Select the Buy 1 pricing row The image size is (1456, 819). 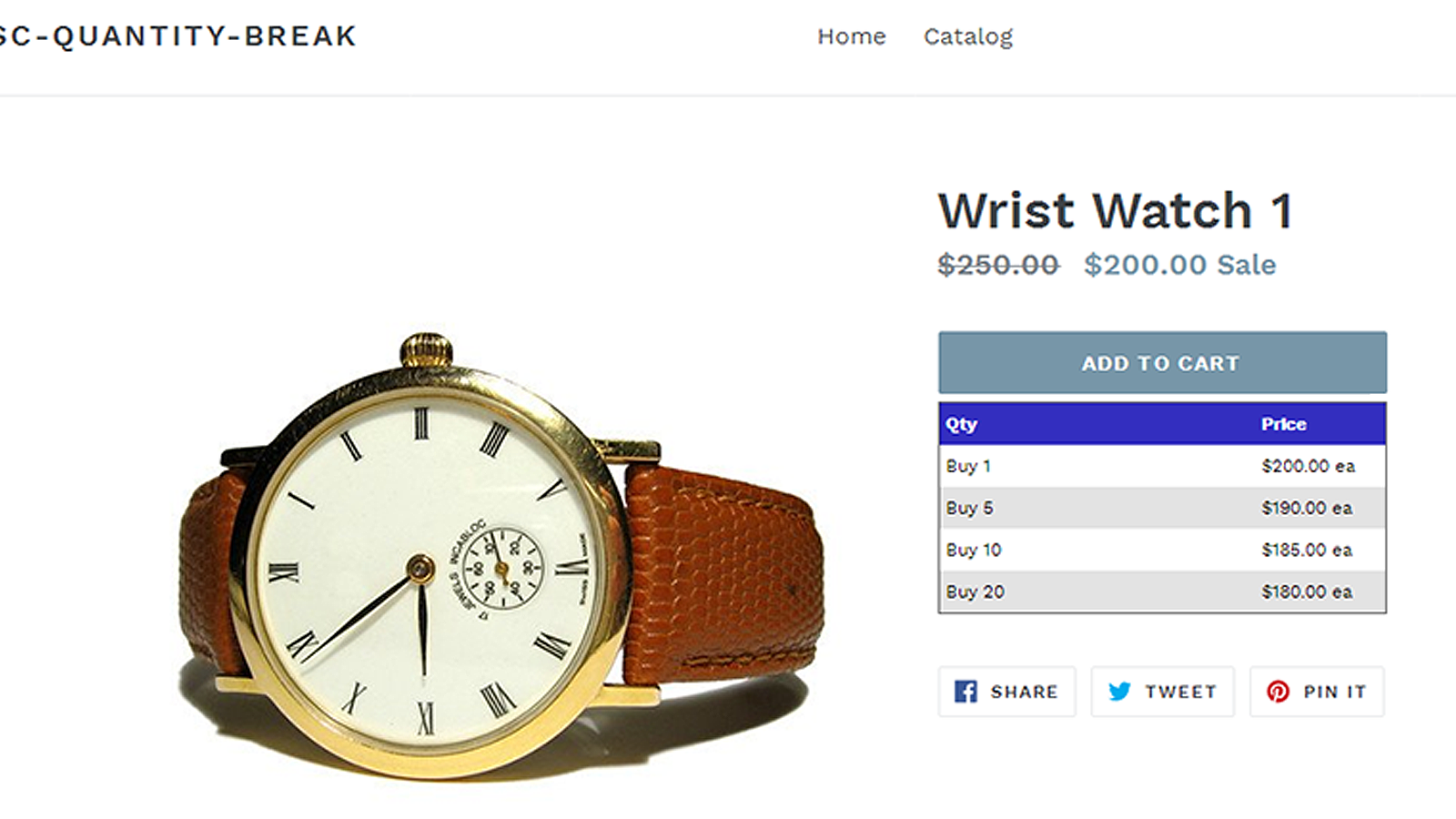pos(1161,466)
